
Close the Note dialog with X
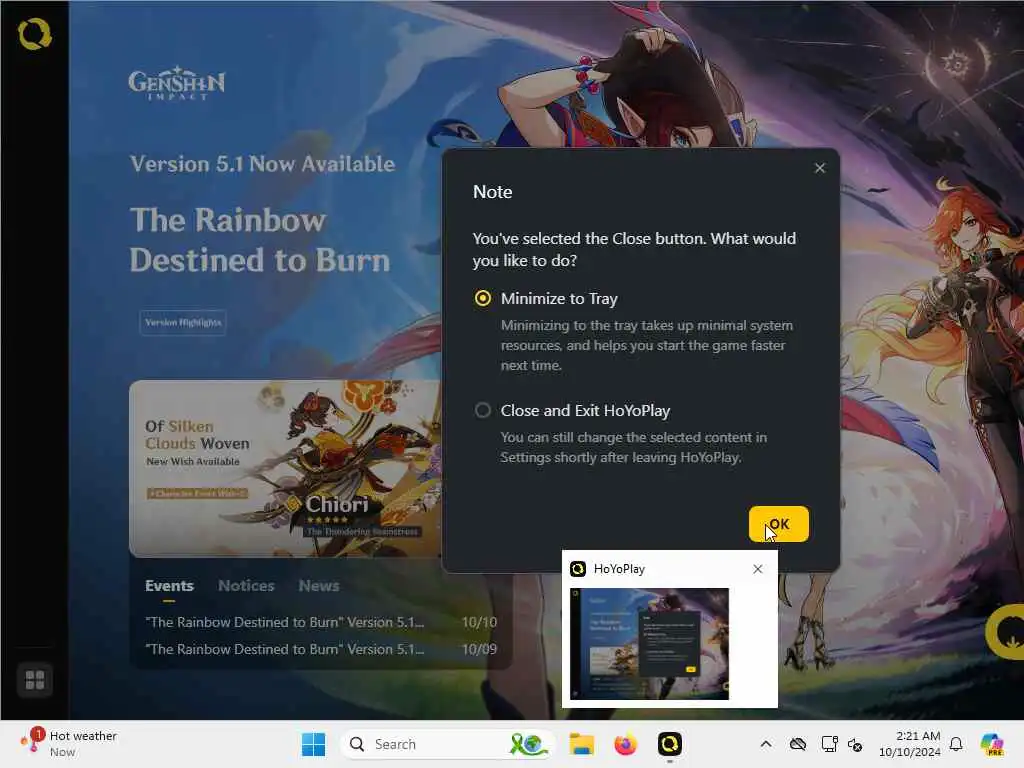pyautogui.click(x=820, y=168)
